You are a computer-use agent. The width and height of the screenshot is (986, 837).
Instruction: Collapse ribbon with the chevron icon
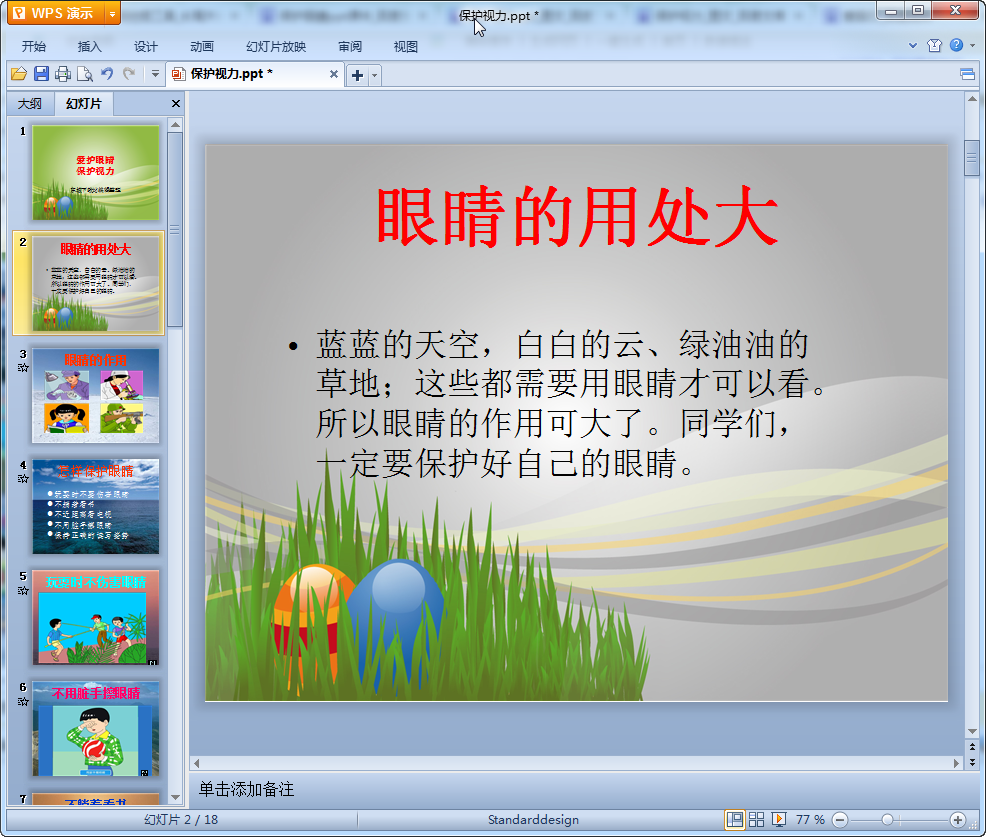point(913,45)
